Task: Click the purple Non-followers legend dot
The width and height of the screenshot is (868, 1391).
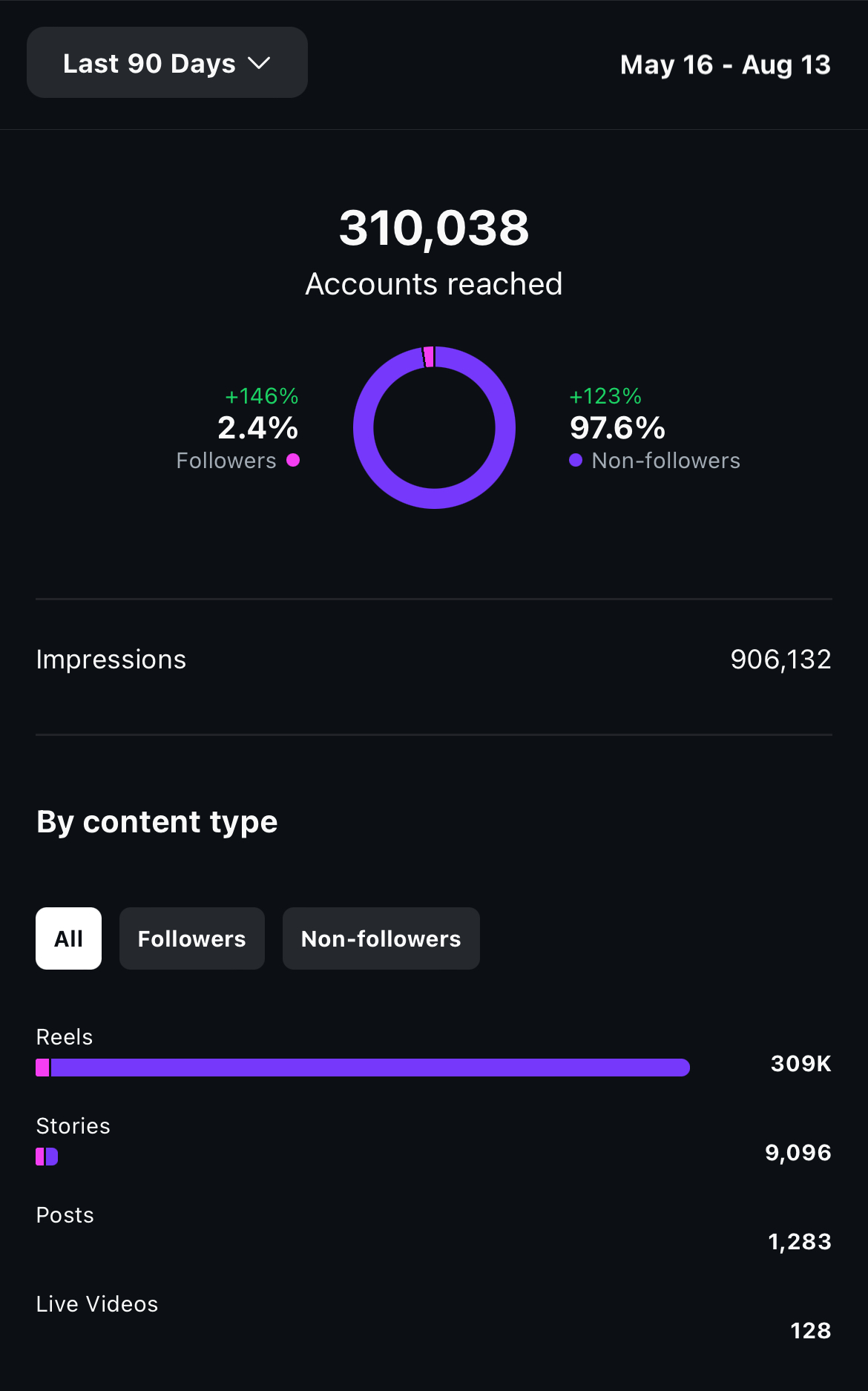Action: [575, 460]
